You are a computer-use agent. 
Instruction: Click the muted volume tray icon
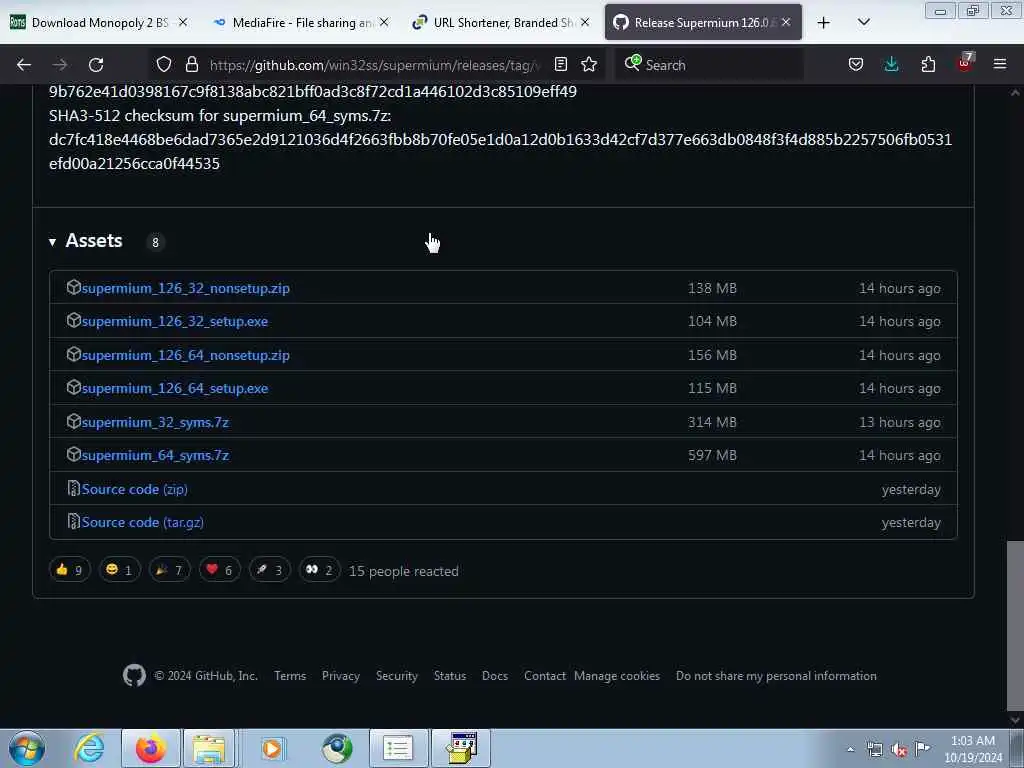click(899, 750)
